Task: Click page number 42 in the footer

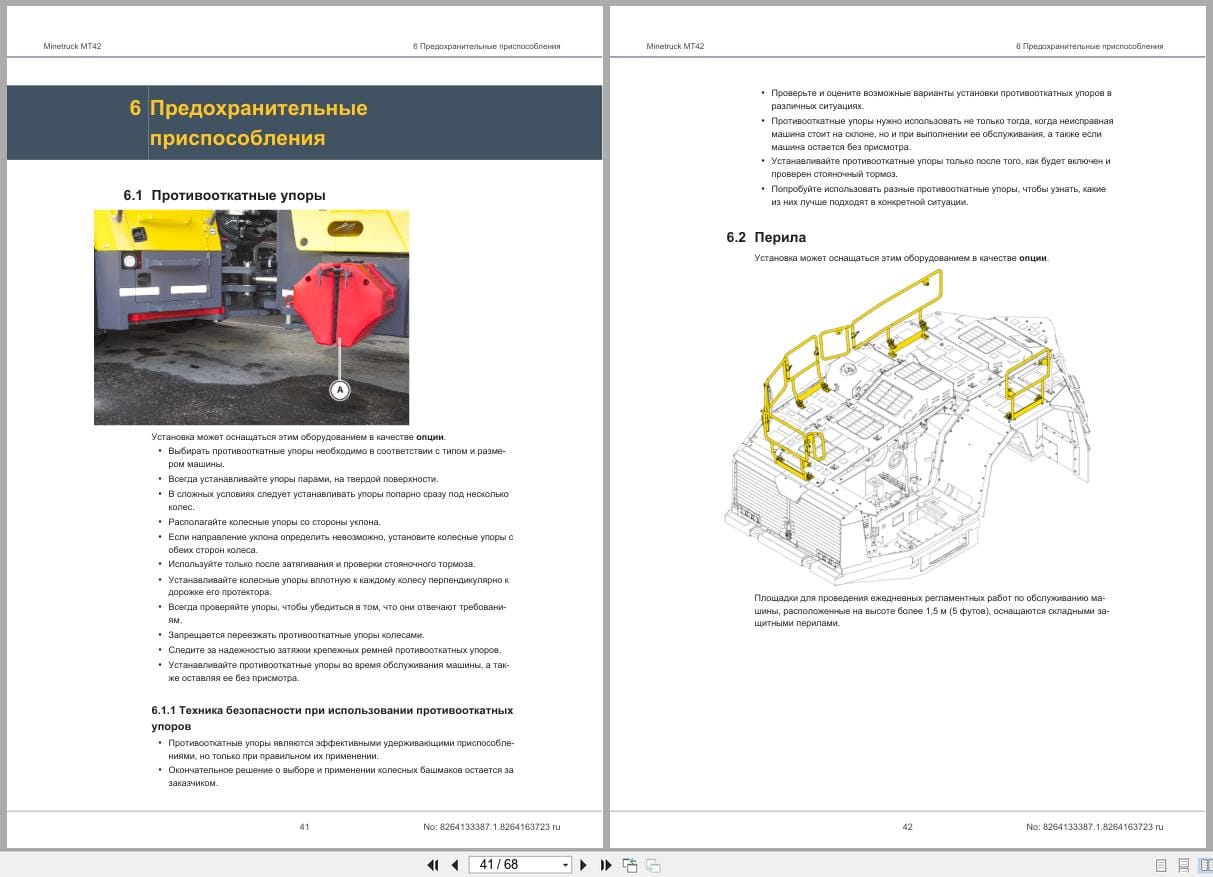Action: point(907,827)
